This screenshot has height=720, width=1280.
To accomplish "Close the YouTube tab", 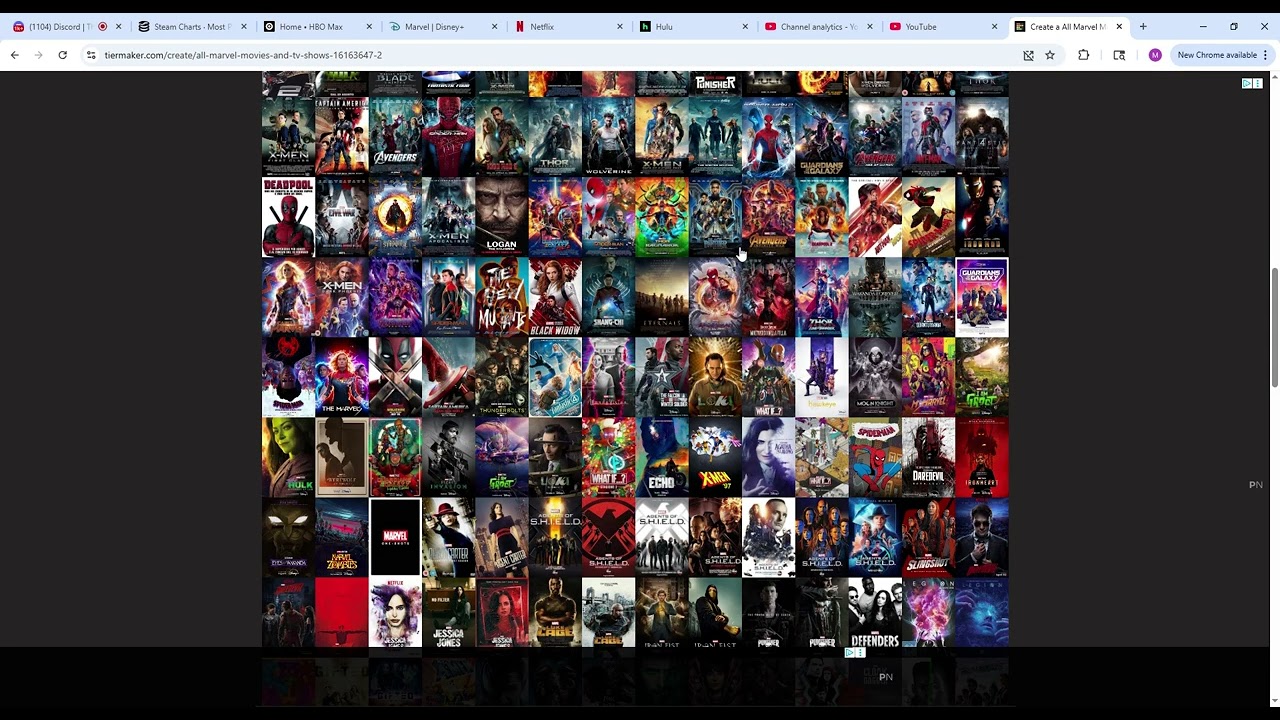I will [994, 27].
